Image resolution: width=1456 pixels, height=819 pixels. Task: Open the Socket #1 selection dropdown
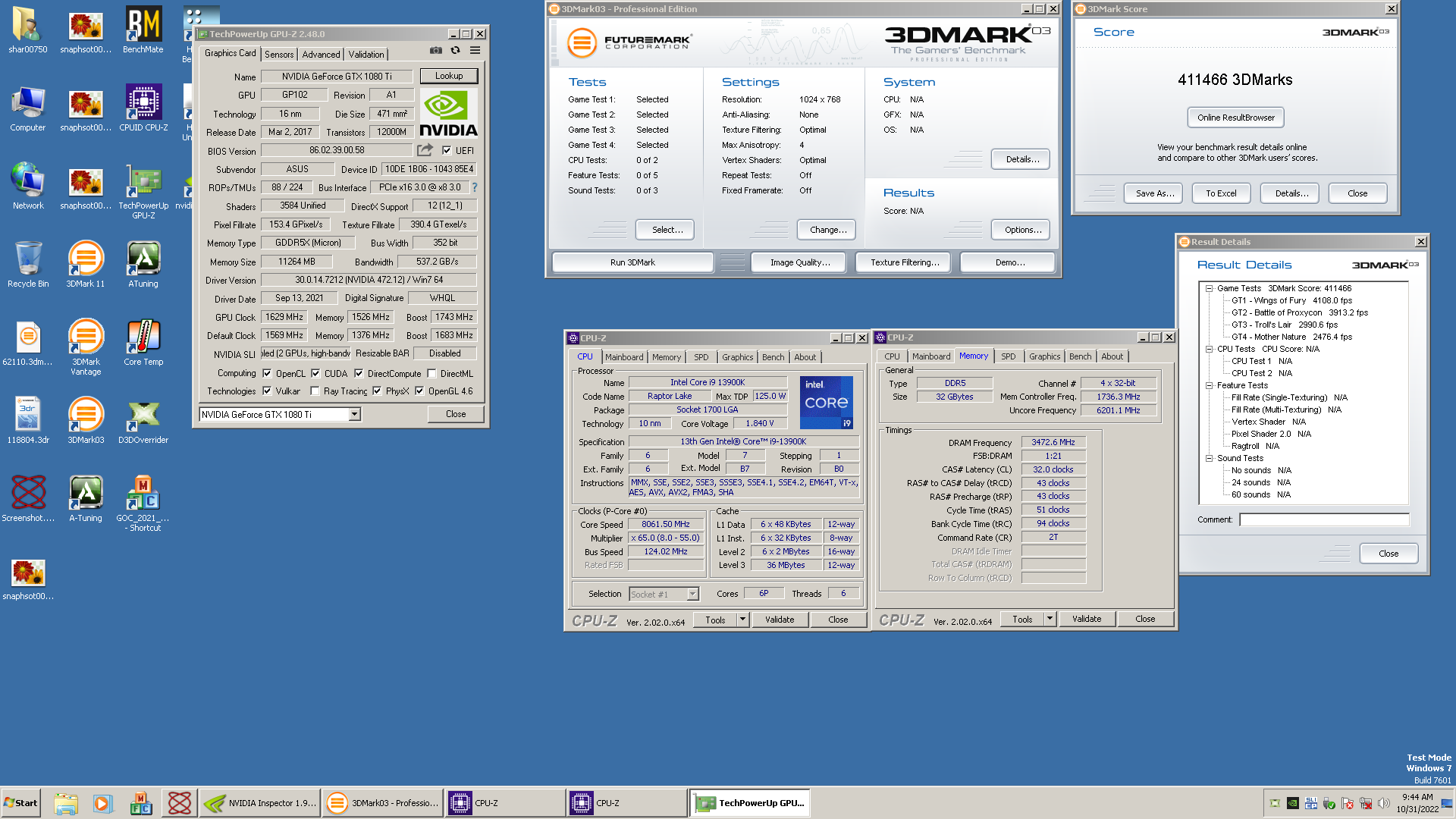click(x=692, y=594)
